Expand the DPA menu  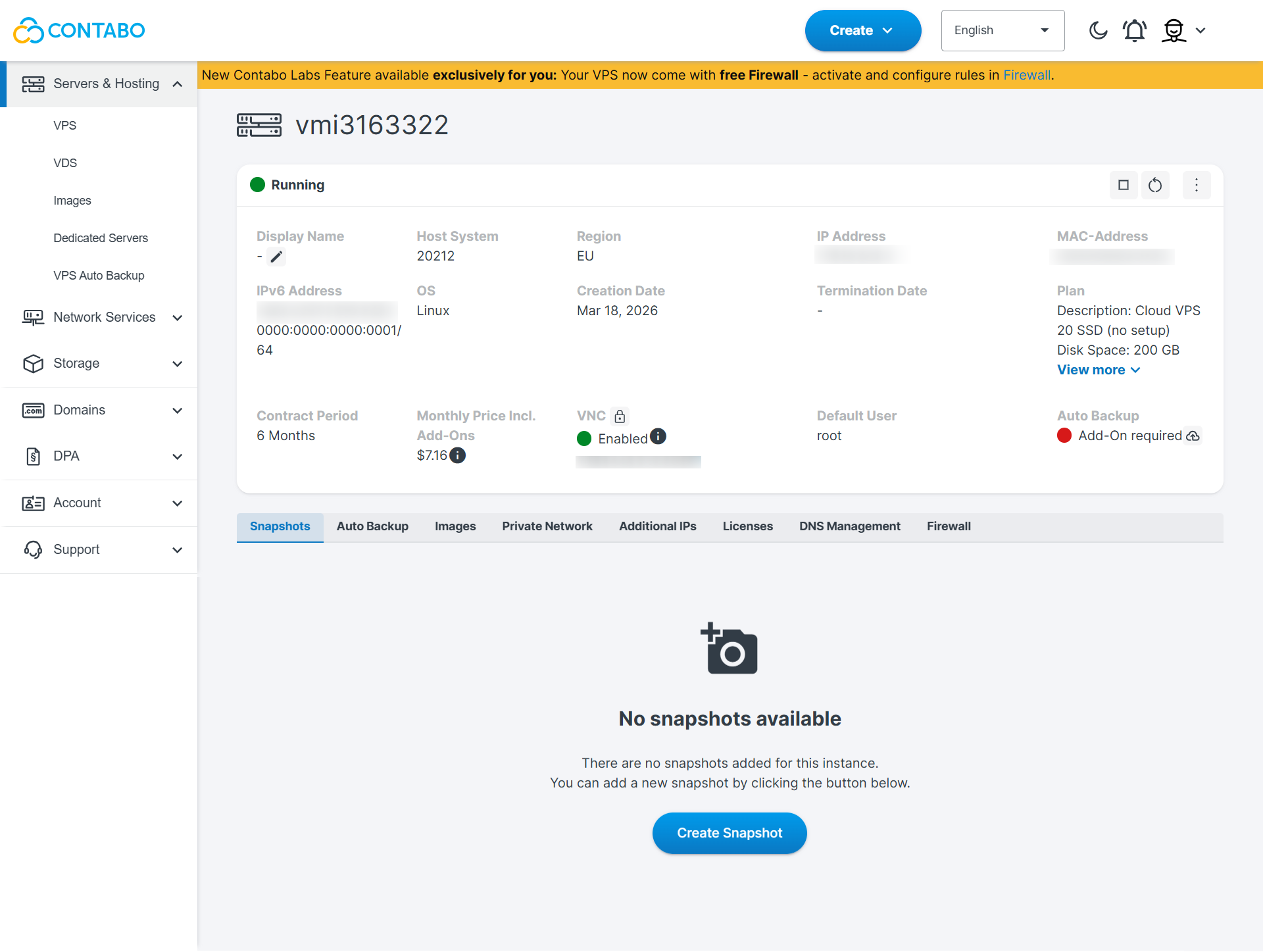coord(178,457)
